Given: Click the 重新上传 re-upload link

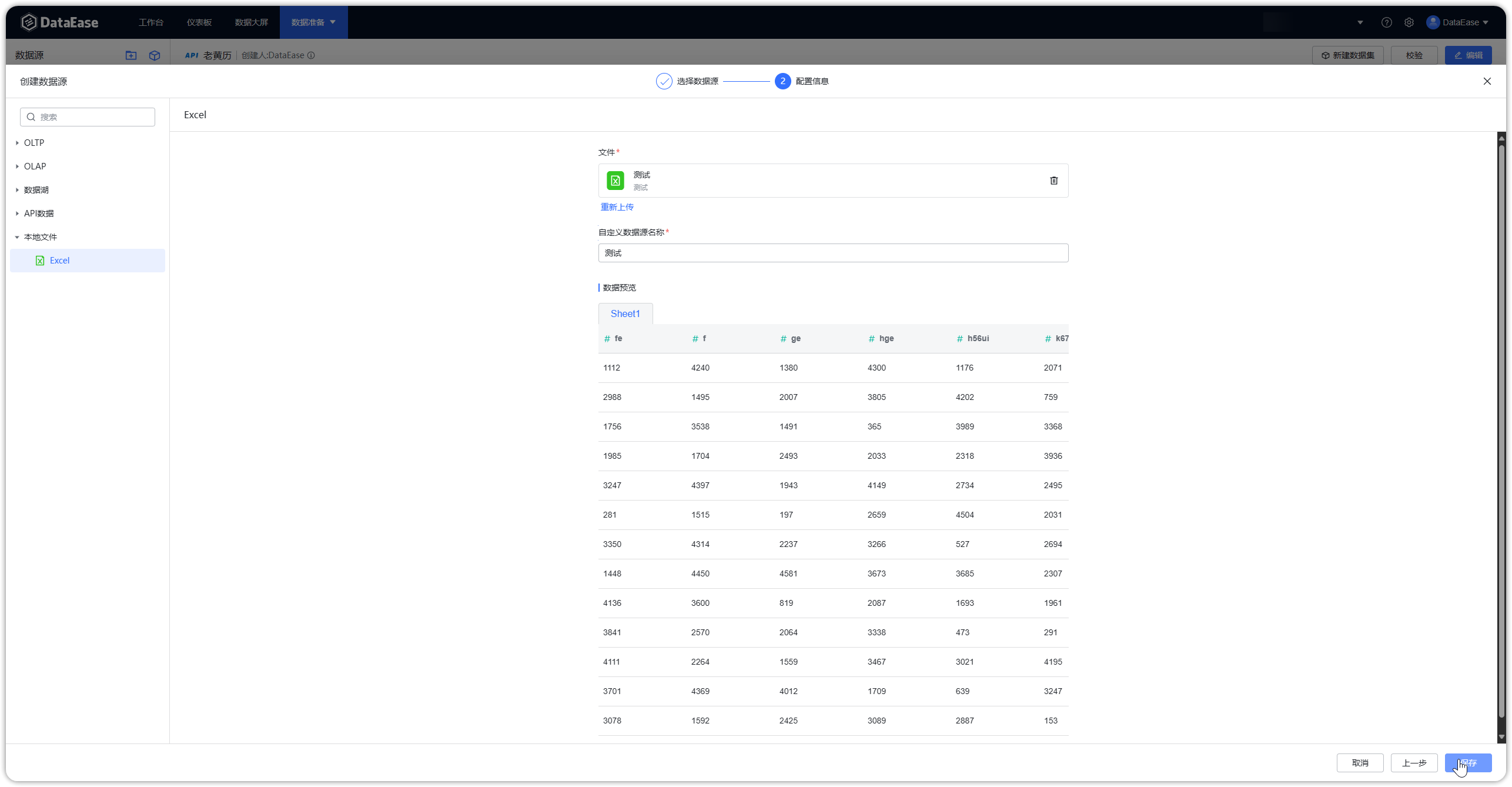Looking at the screenshot, I should click(617, 207).
